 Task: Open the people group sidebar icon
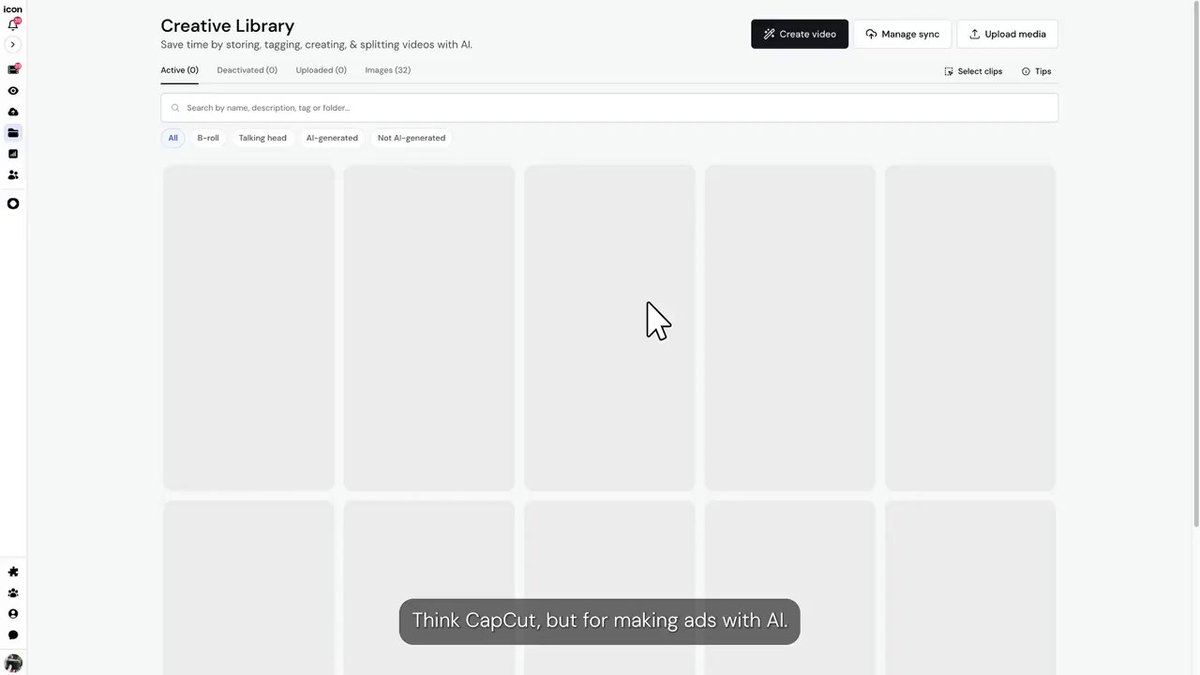[13, 175]
